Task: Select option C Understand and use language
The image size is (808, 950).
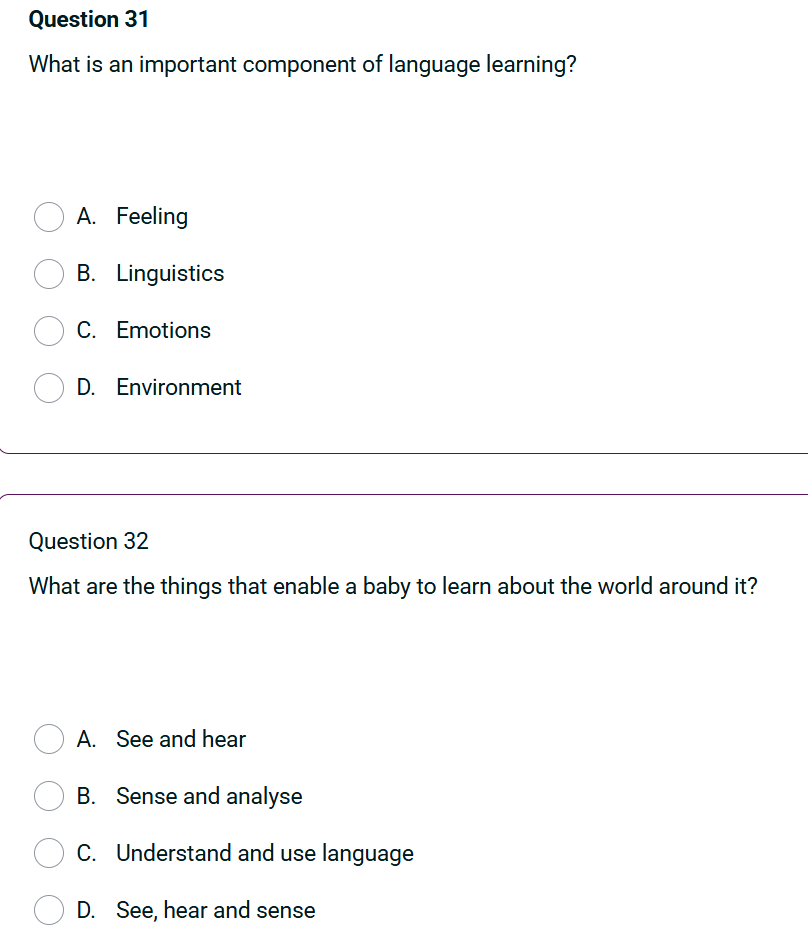Action: (x=48, y=853)
